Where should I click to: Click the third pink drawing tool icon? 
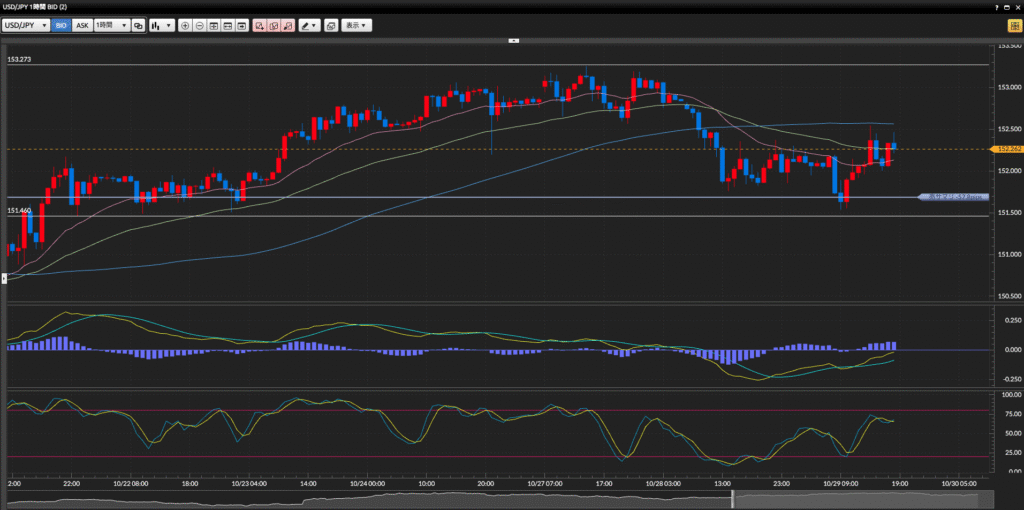pyautogui.click(x=288, y=25)
